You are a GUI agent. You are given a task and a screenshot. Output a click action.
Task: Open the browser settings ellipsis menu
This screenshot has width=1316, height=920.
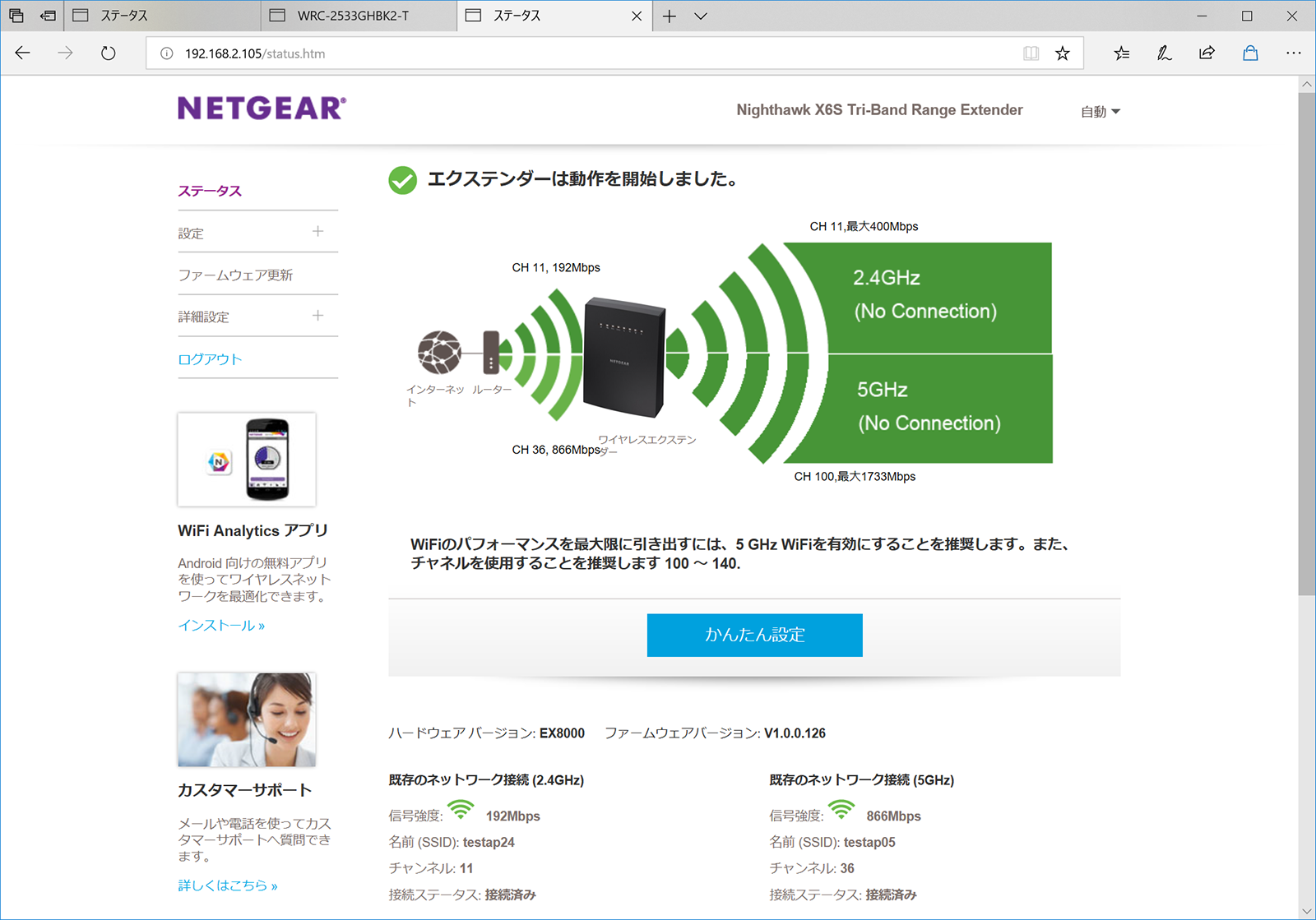pyautogui.click(x=1293, y=53)
